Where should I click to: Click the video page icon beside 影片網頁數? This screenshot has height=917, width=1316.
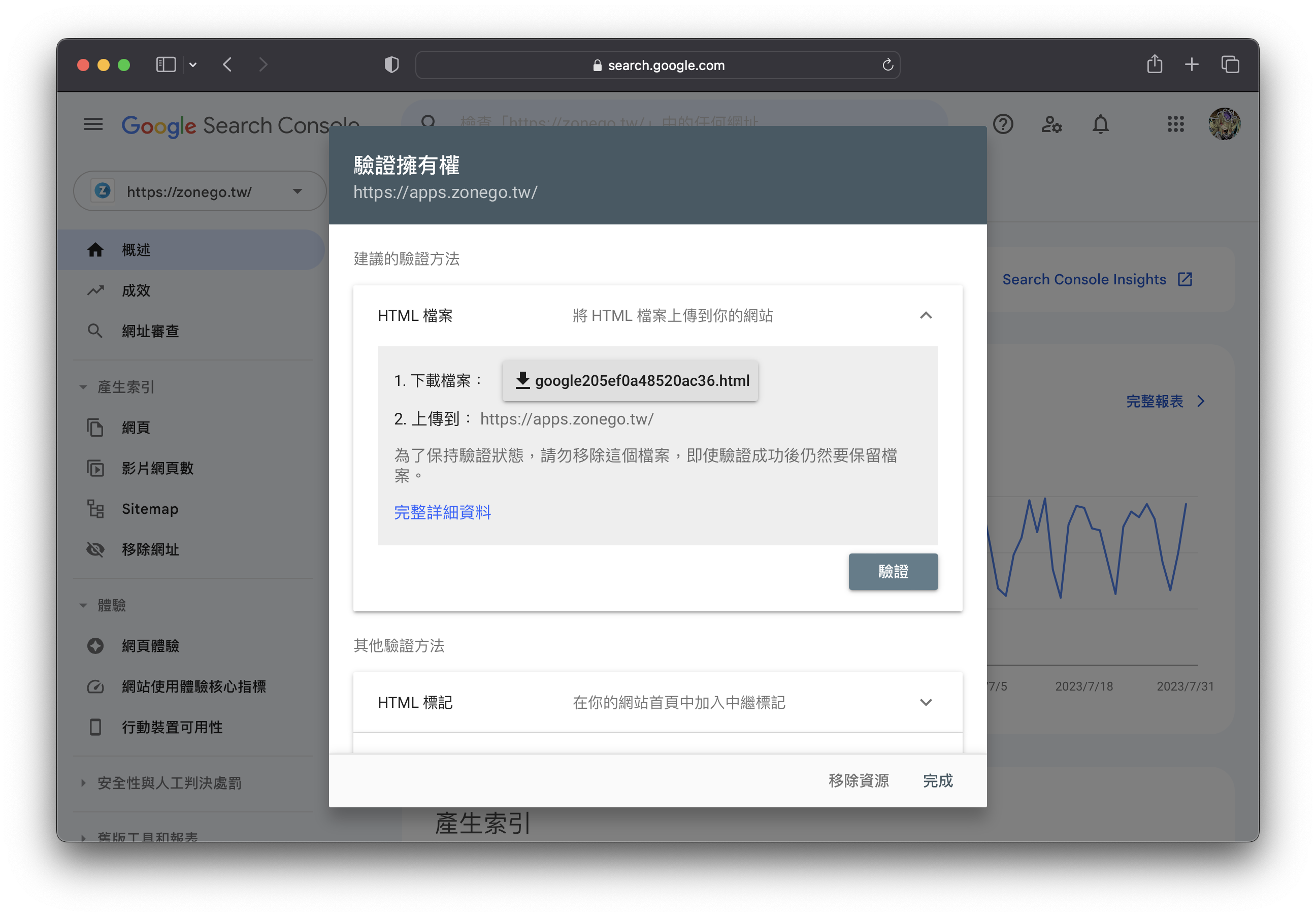(x=95, y=468)
